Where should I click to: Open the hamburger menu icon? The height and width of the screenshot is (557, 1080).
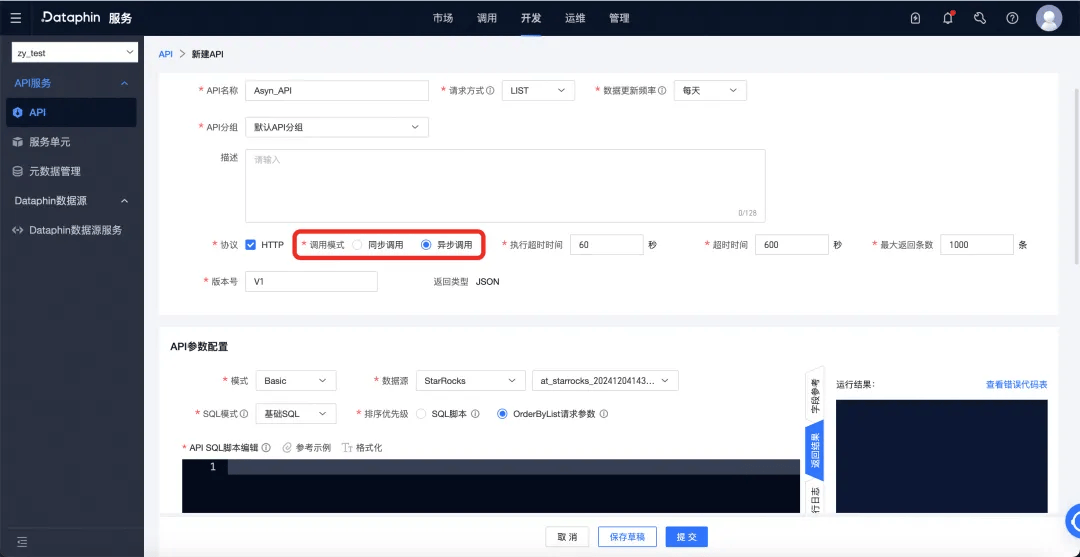(x=16, y=19)
